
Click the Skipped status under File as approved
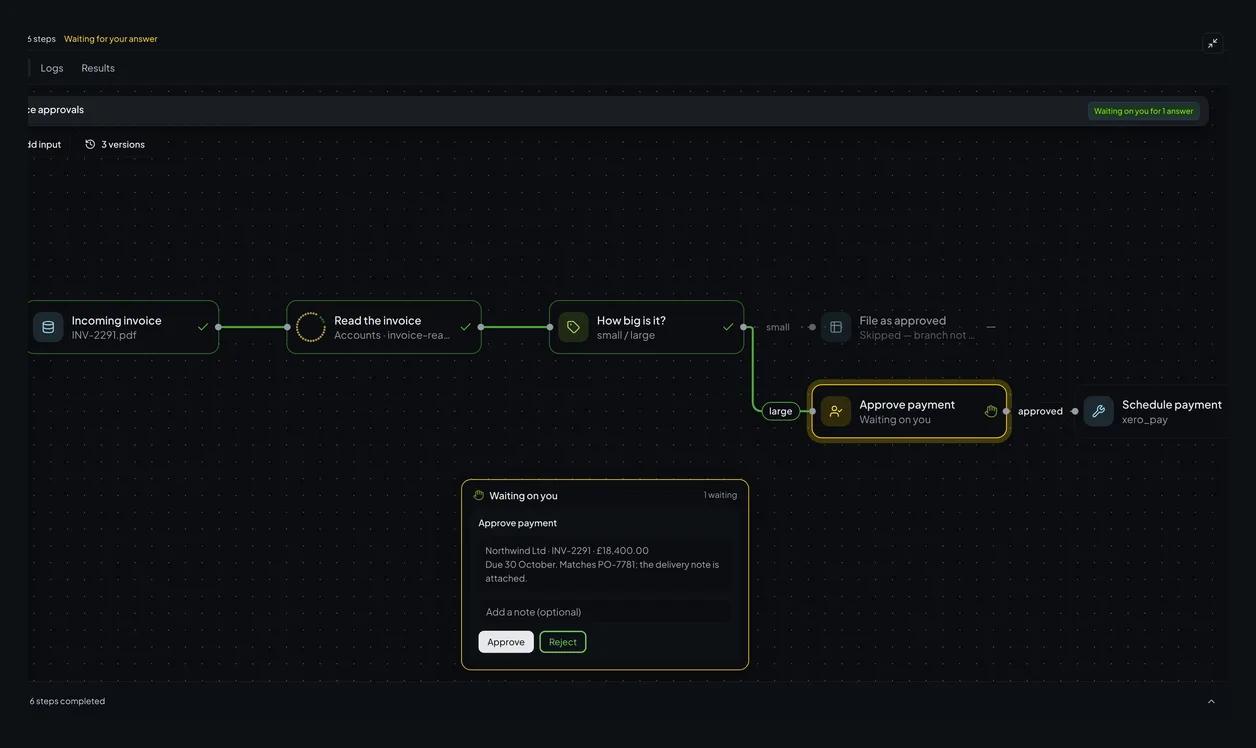click(x=917, y=335)
